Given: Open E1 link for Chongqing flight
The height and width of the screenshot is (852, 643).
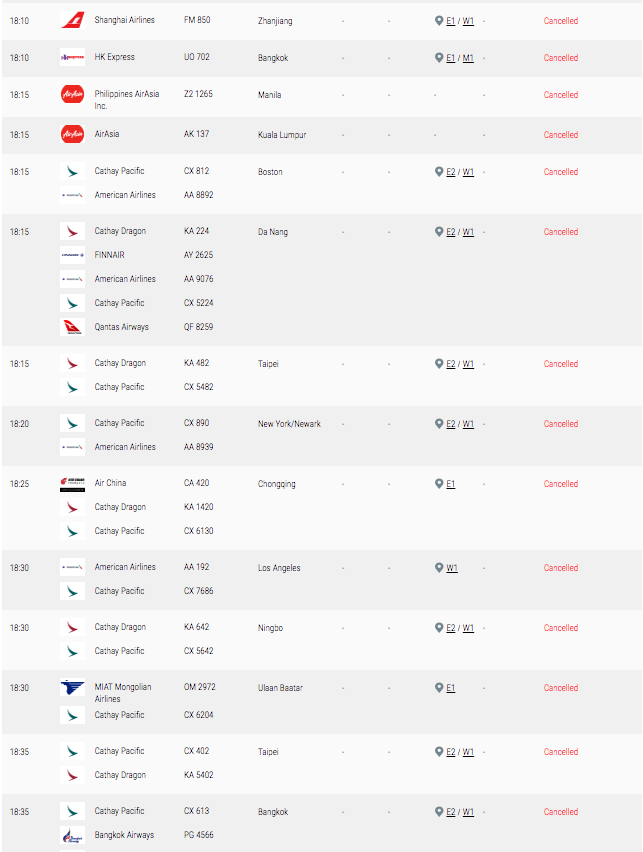Looking at the screenshot, I should 451,484.
